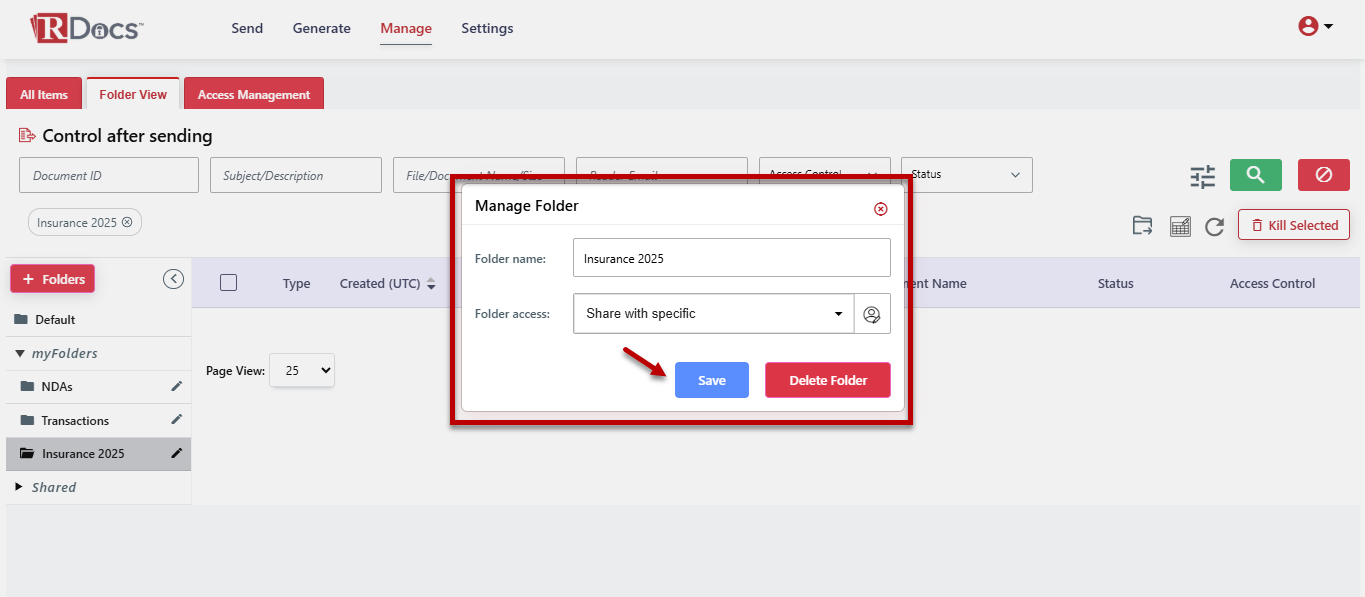Screen dimensions: 1365x597
Task: Click the pencil icon beside NDAs folder
Action: pos(177,386)
